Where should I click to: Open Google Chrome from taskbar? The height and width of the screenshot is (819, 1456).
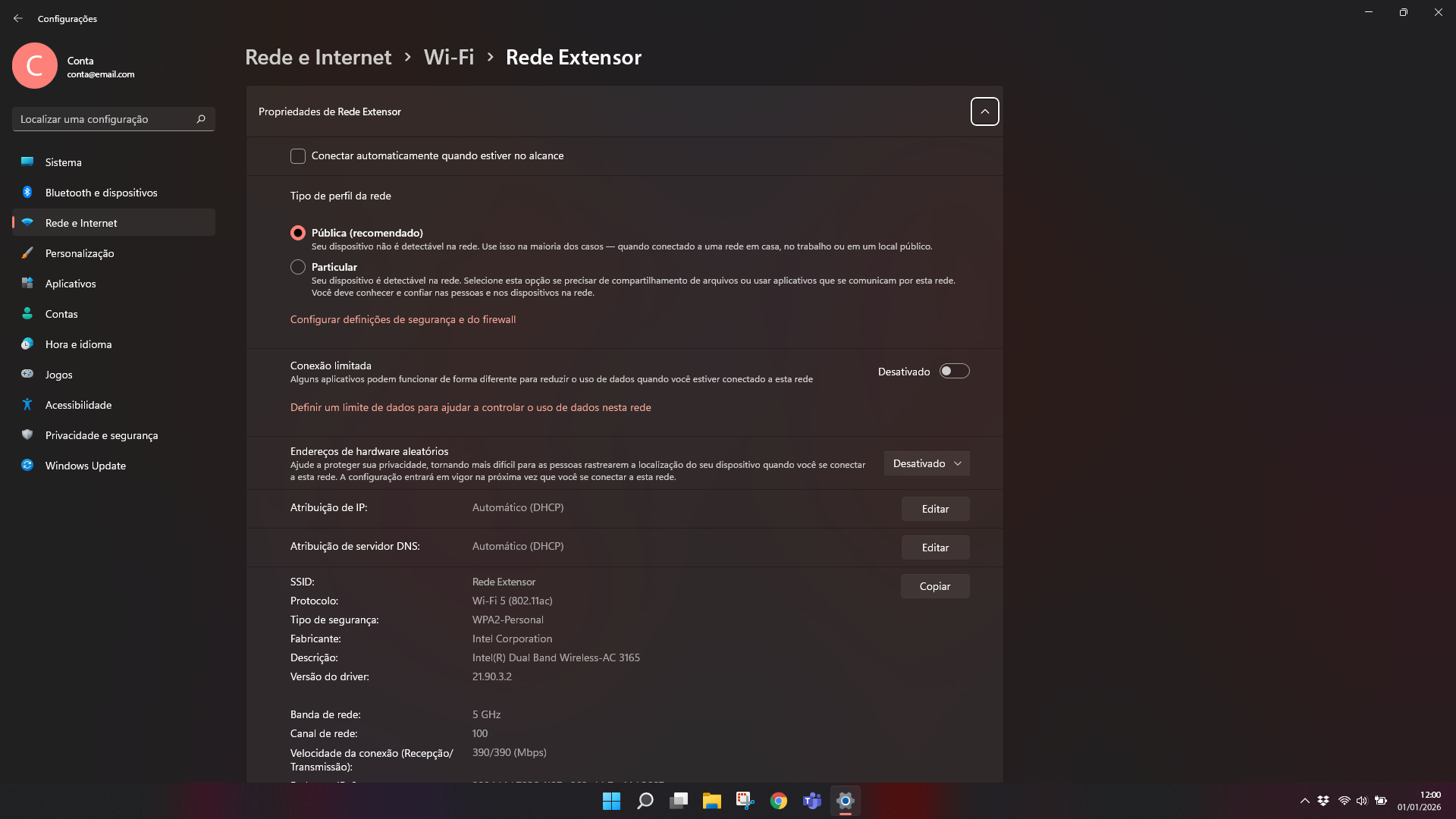point(778,801)
